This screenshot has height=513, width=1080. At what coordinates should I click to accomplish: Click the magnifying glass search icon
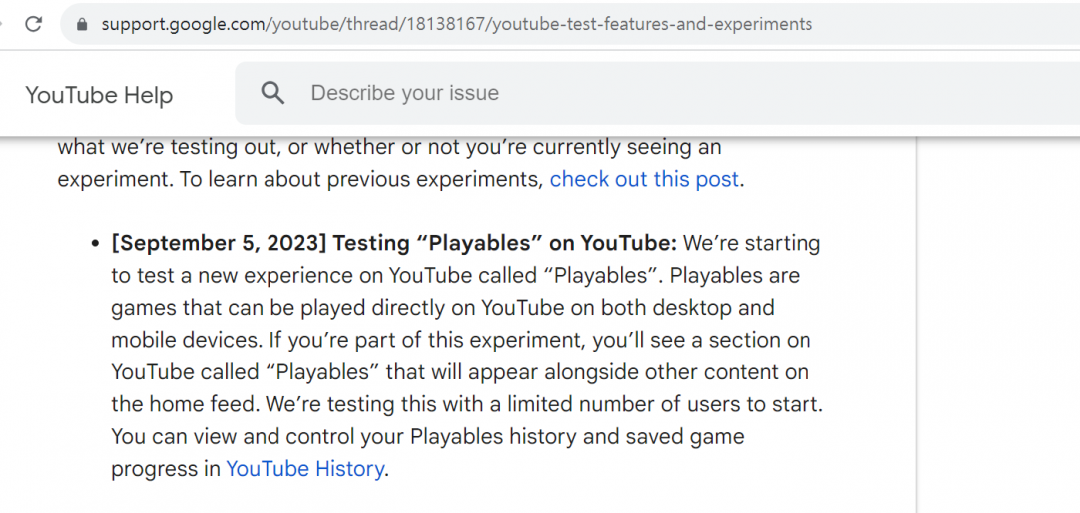click(x=272, y=93)
